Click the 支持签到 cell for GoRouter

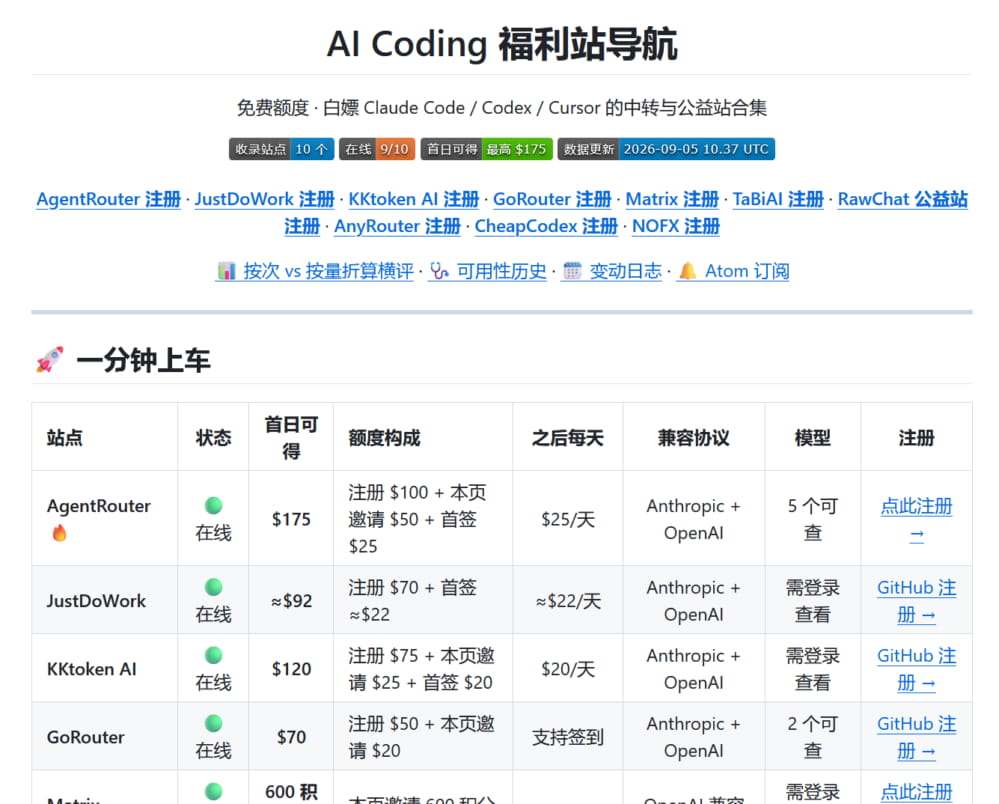click(x=568, y=737)
